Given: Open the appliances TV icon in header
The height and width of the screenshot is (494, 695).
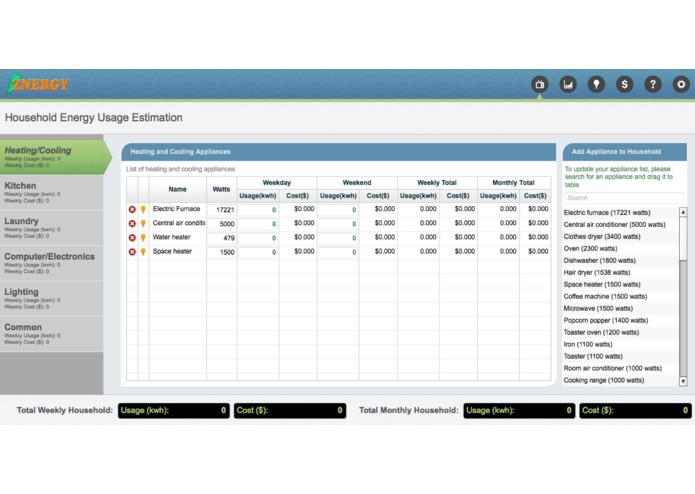Looking at the screenshot, I should click(x=539, y=84).
